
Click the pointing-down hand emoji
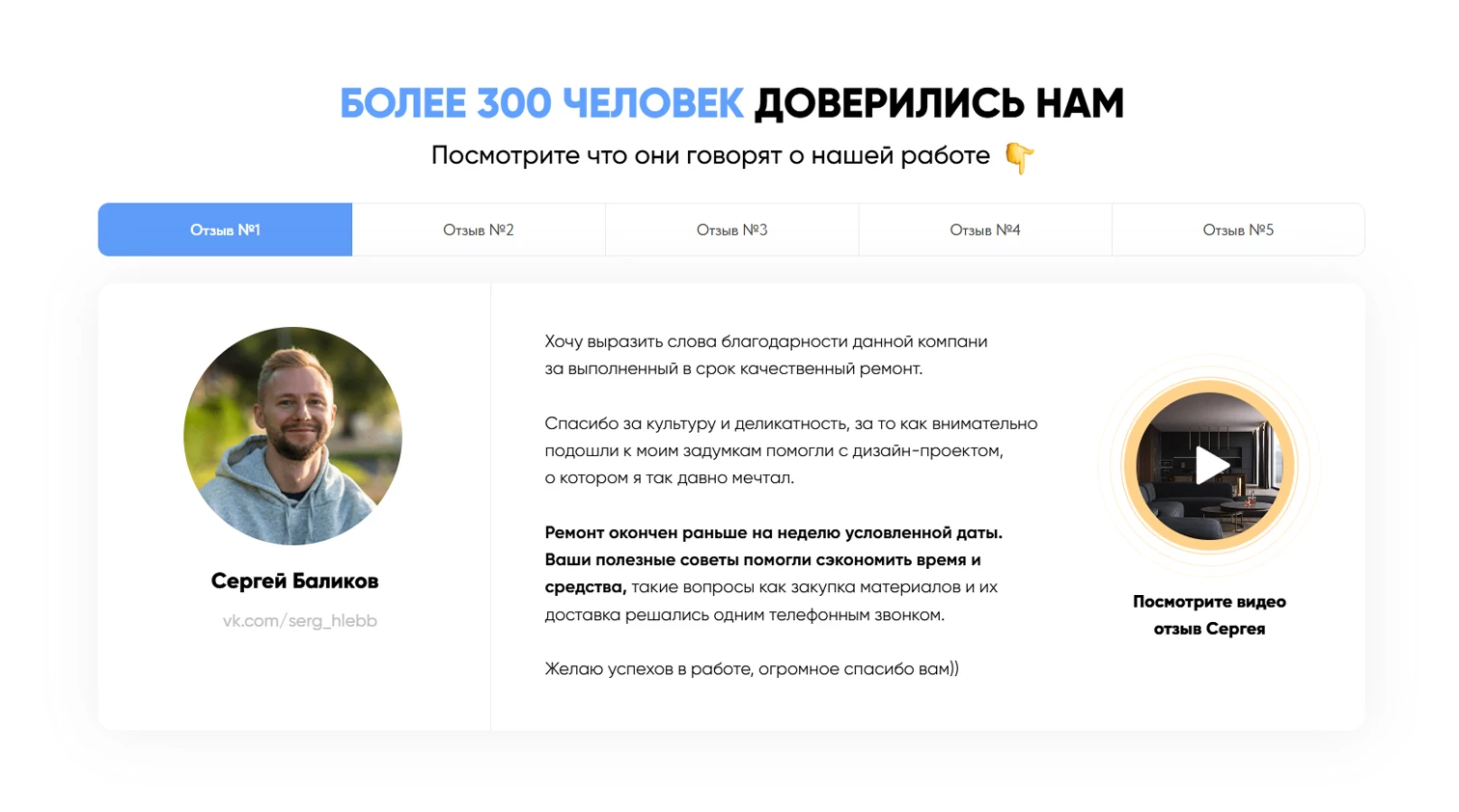pyautogui.click(x=1020, y=157)
